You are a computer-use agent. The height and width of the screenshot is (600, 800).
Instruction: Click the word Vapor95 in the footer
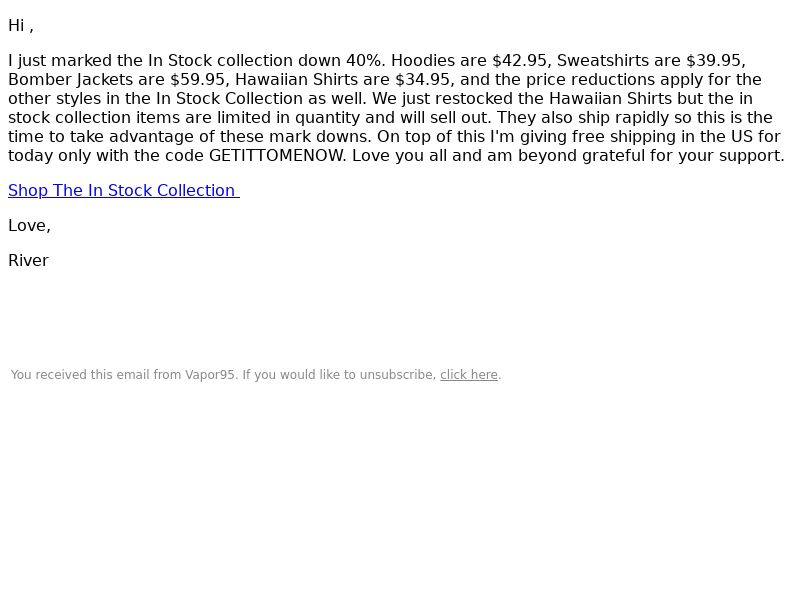click(x=209, y=375)
